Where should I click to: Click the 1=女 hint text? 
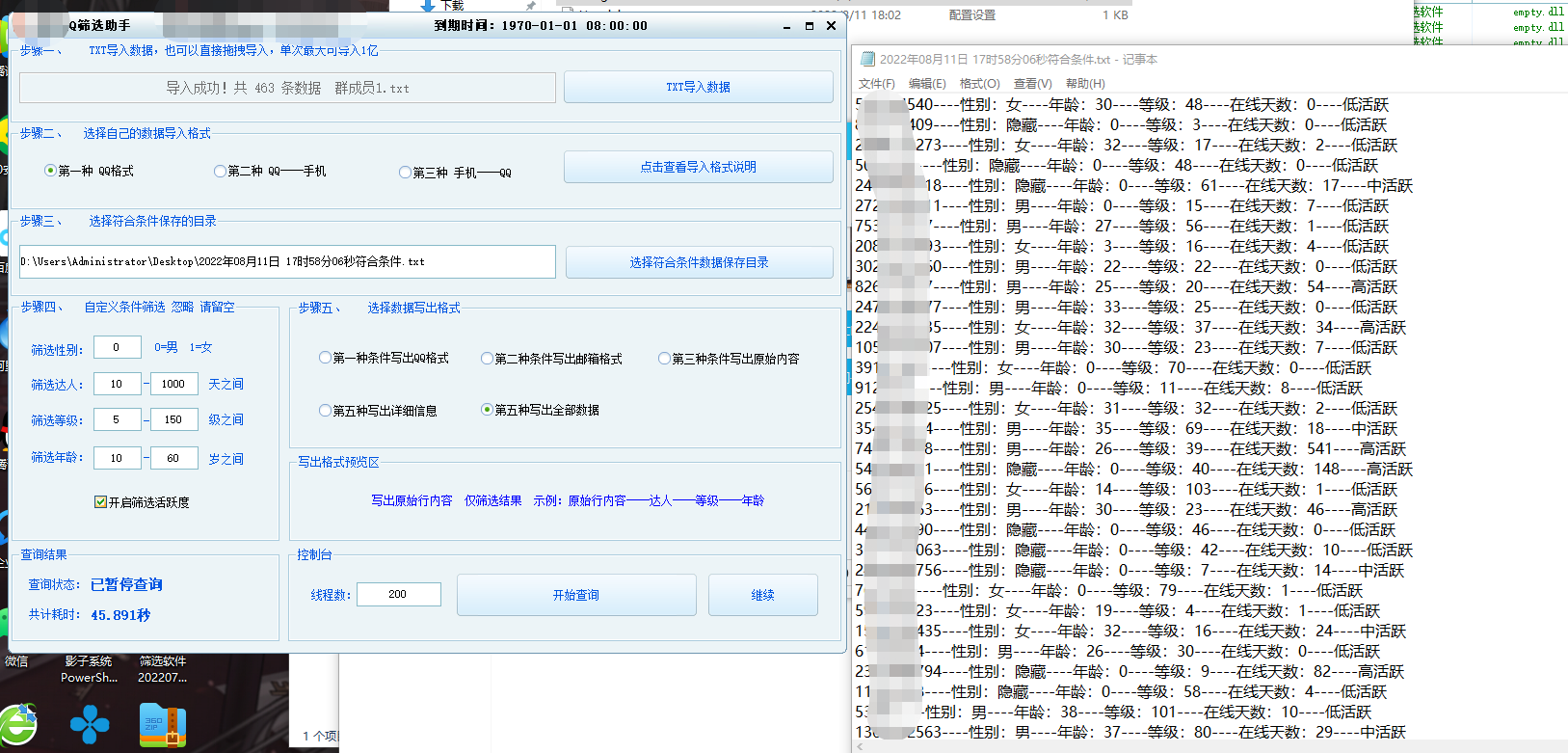200,347
